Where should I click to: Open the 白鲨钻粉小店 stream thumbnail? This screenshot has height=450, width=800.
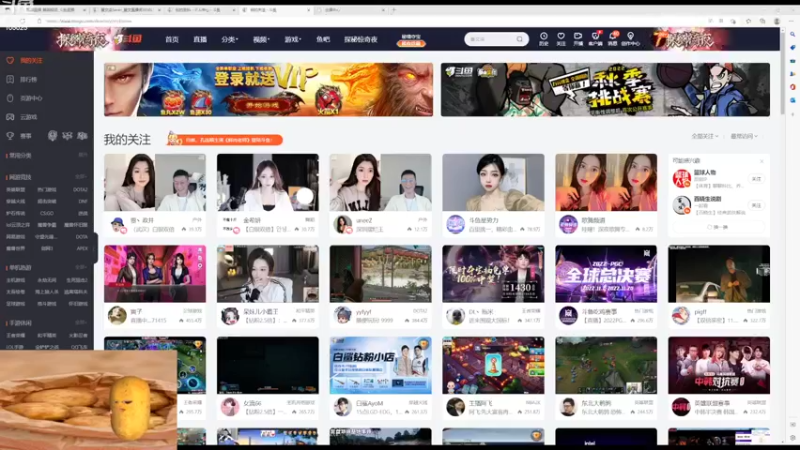coord(381,365)
